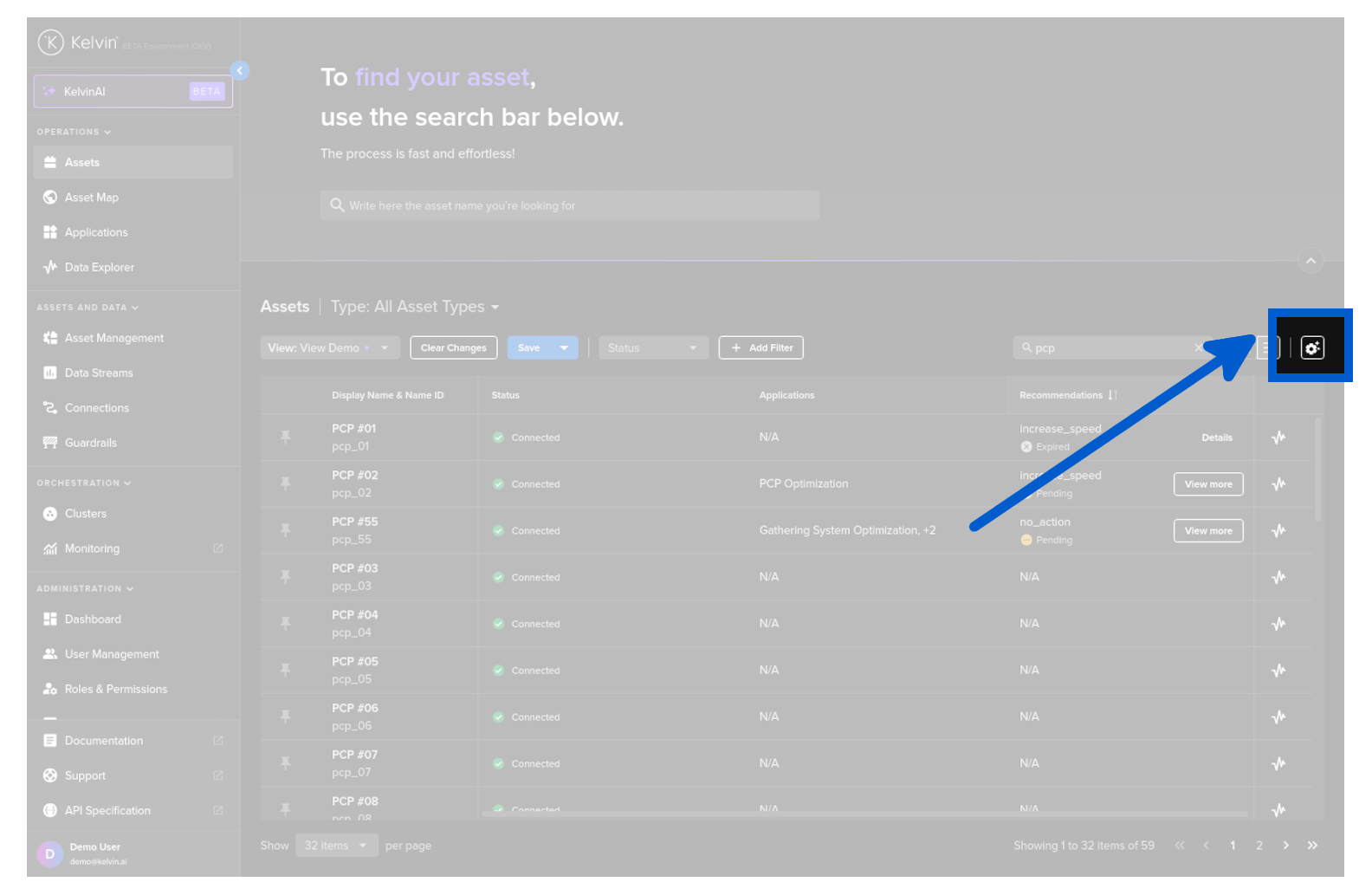Pin the PCP #02 asset row

click(285, 484)
